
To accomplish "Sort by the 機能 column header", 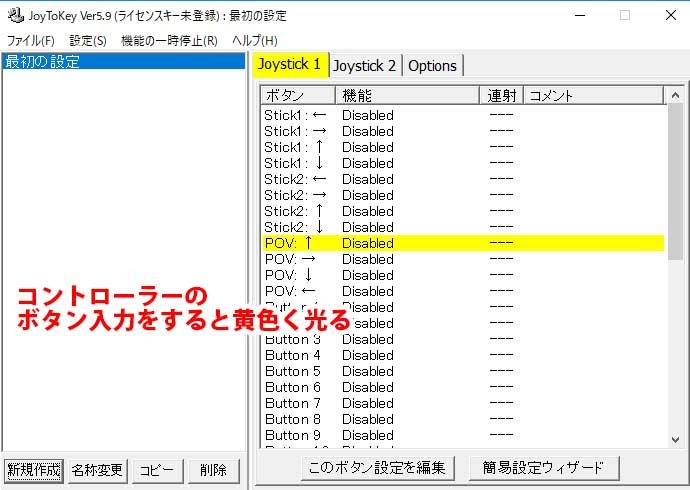I will pos(407,95).
